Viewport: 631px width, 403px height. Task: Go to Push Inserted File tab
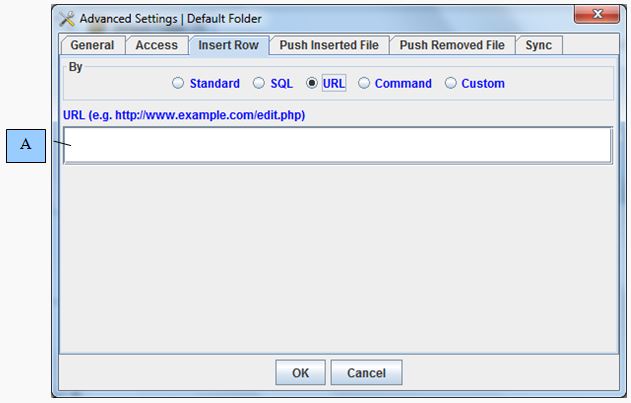[329, 45]
